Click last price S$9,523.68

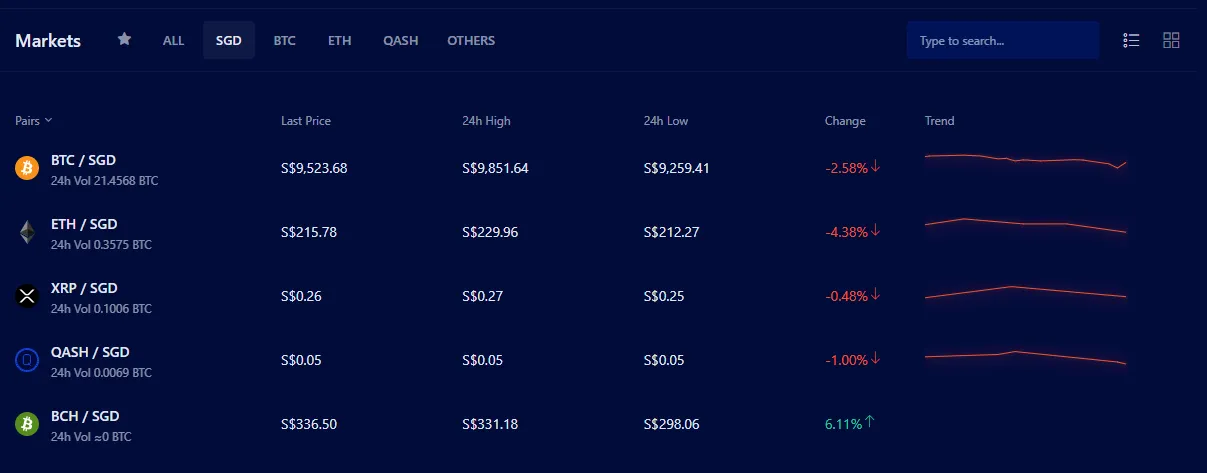[x=314, y=168]
